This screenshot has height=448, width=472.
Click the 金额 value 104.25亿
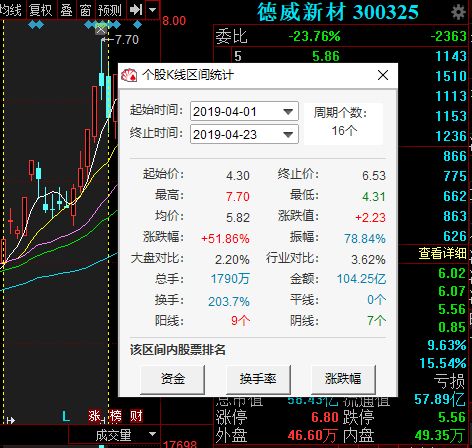361,279
